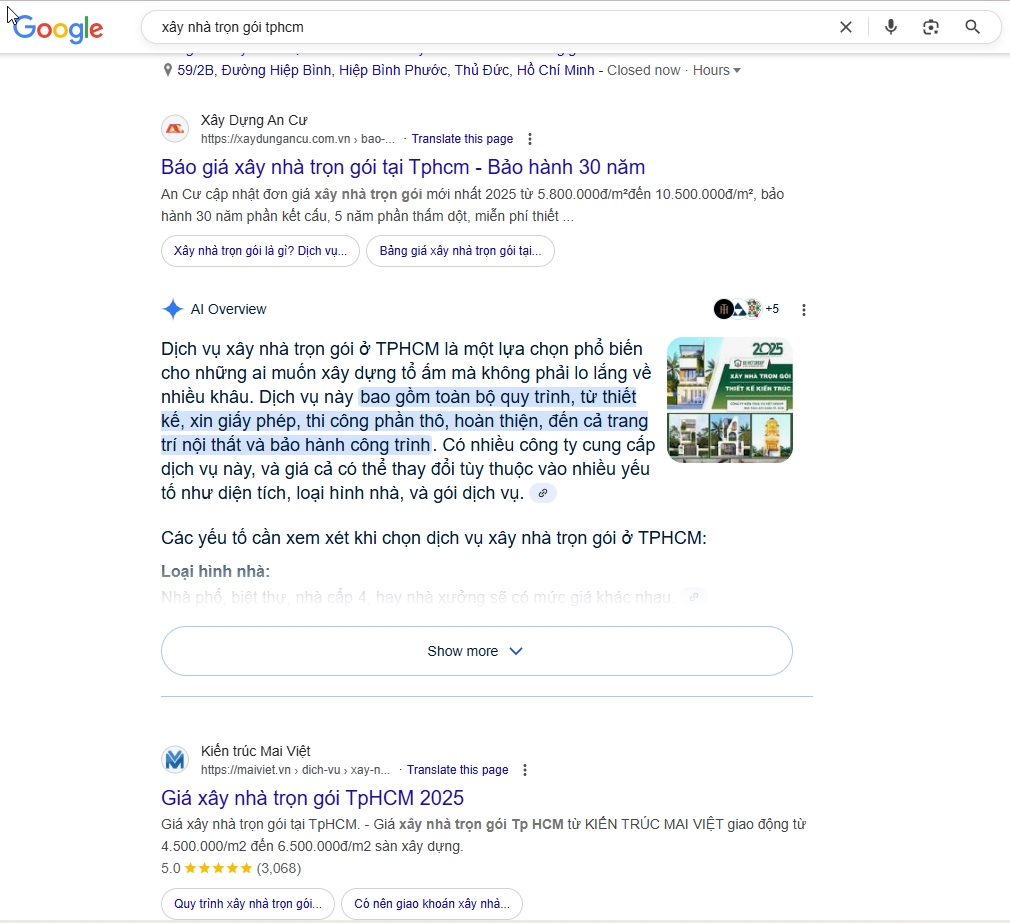This screenshot has height=923, width=1010.
Task: Open the three-dot menu for AI Overview
Action: [803, 310]
